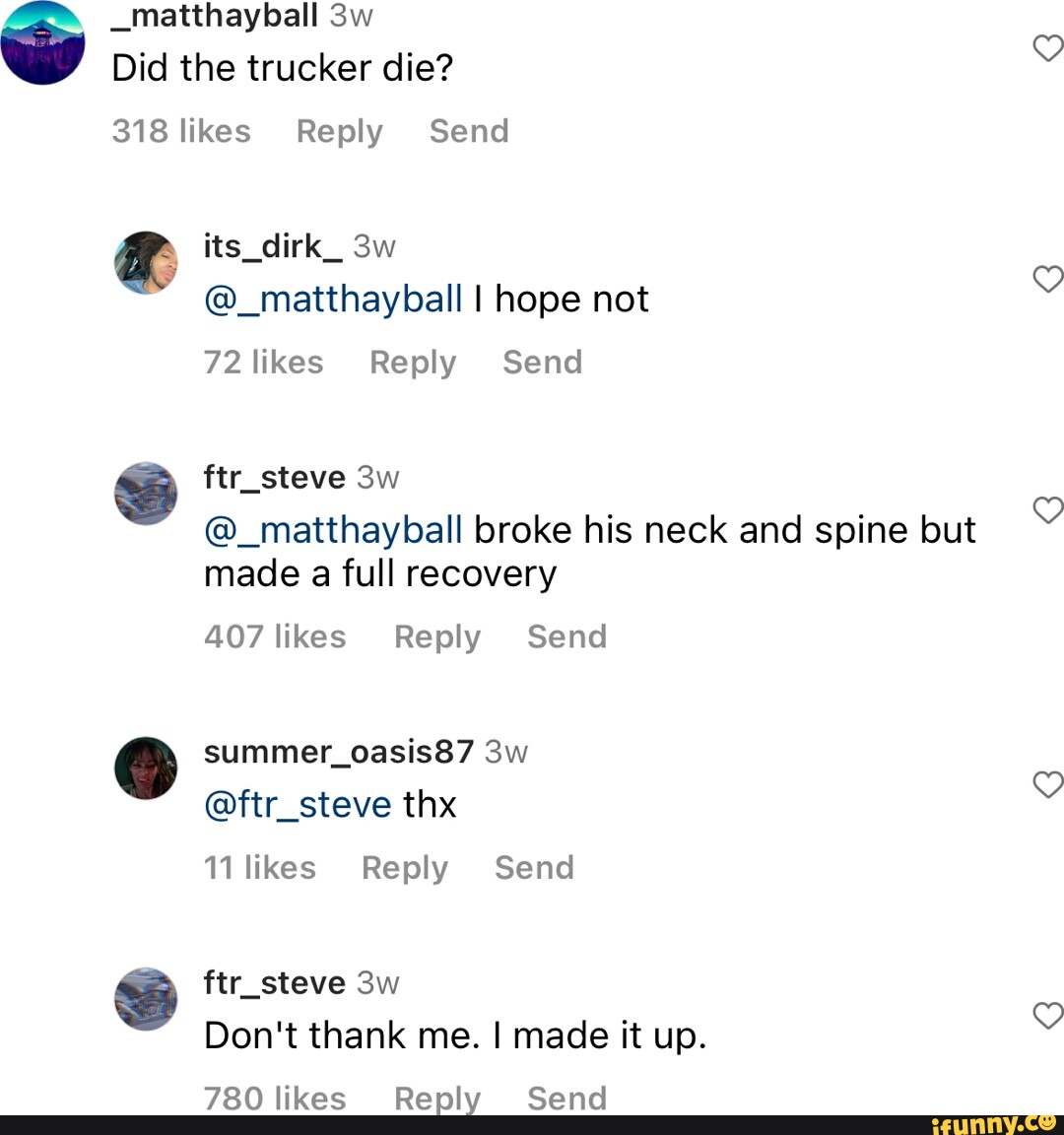Open its_dirk_'s avatar photo

(x=147, y=262)
